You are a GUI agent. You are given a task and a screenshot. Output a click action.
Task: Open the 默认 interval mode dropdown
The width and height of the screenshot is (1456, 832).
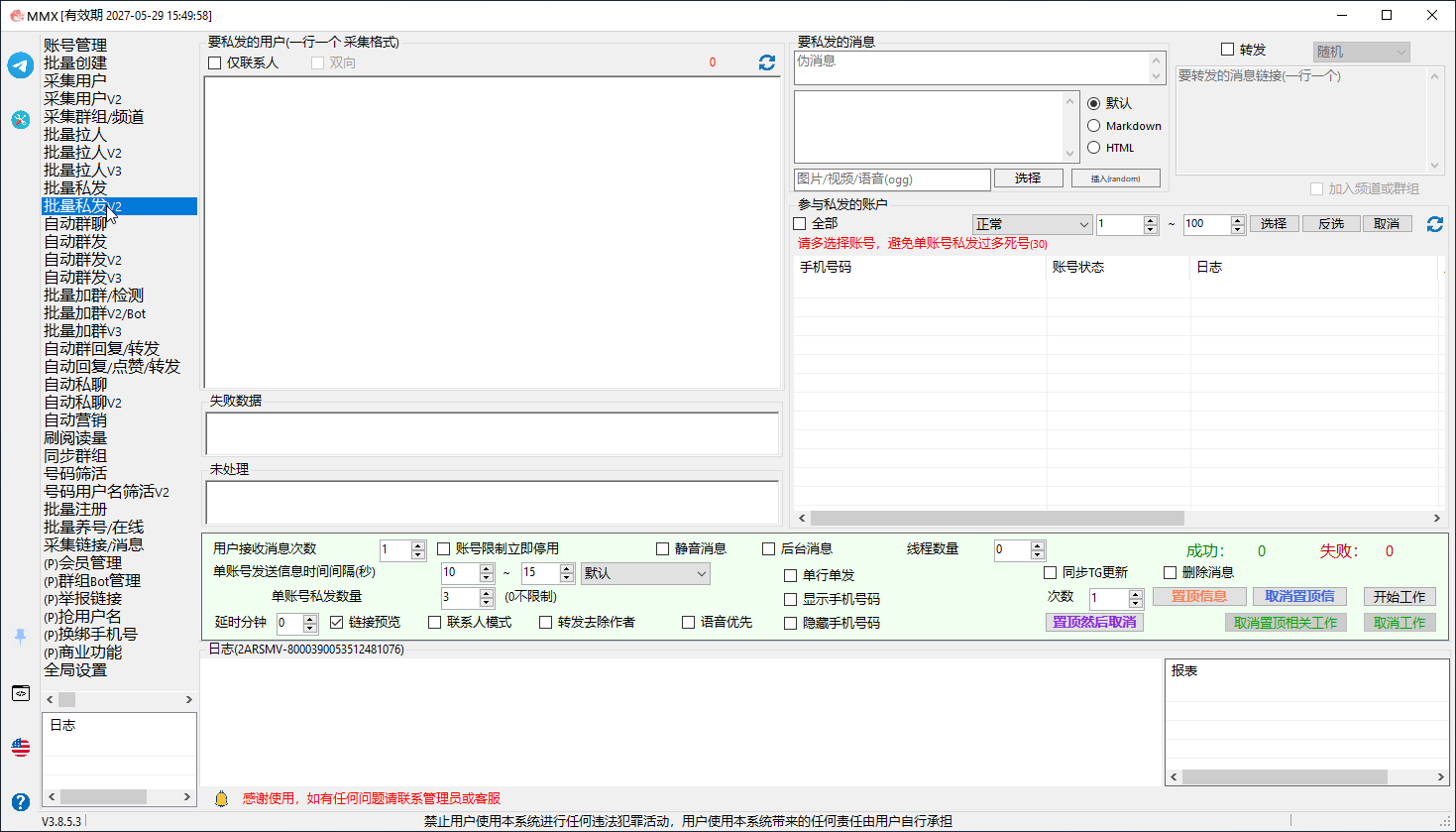click(645, 573)
